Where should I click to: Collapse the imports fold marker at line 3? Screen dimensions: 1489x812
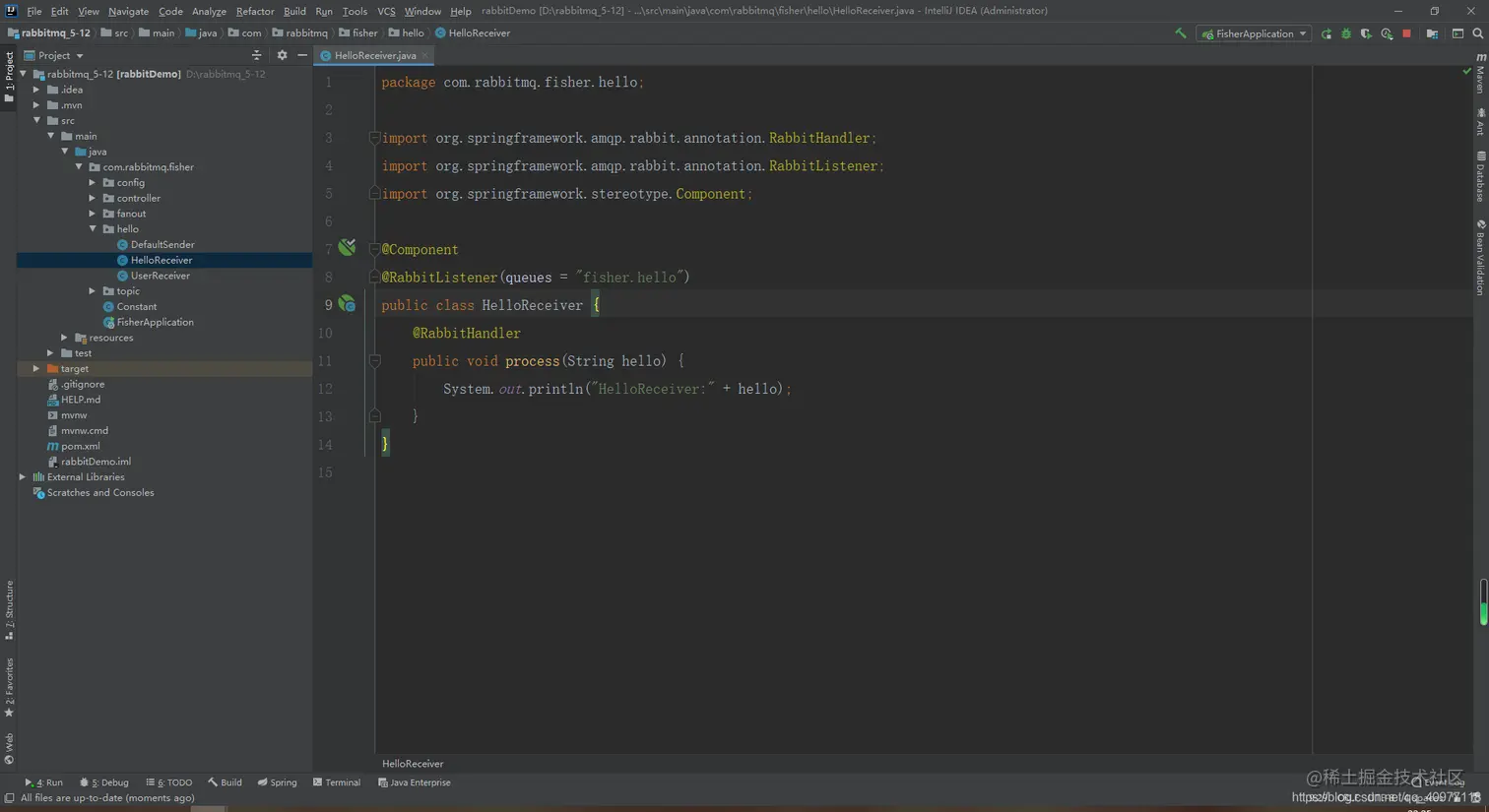click(x=374, y=138)
